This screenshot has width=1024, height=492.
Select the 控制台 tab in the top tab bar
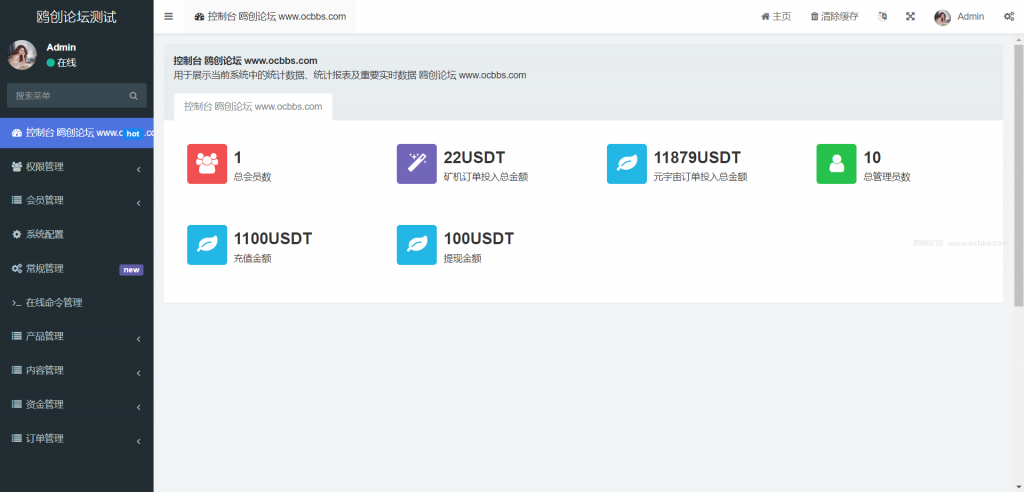(x=270, y=16)
